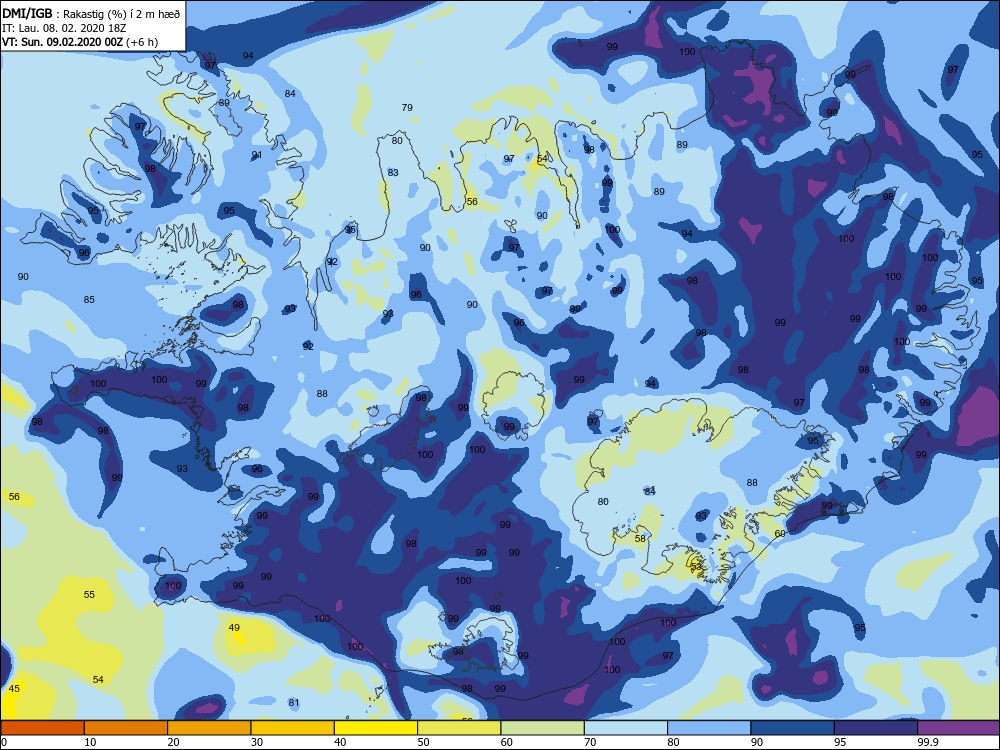Click the 'DMI/IGB : Rakastig (%)' title line
1000x750 pixels.
91,14
